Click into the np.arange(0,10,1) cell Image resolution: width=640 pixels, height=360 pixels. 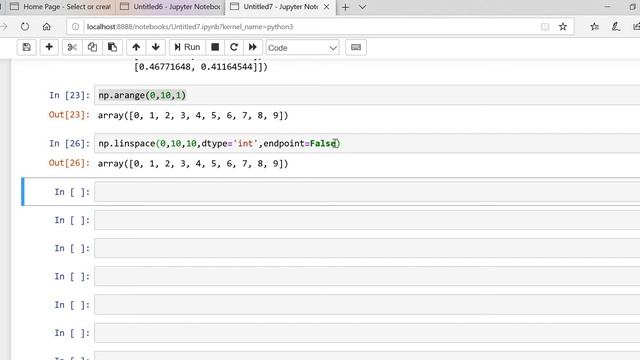click(x=367, y=95)
